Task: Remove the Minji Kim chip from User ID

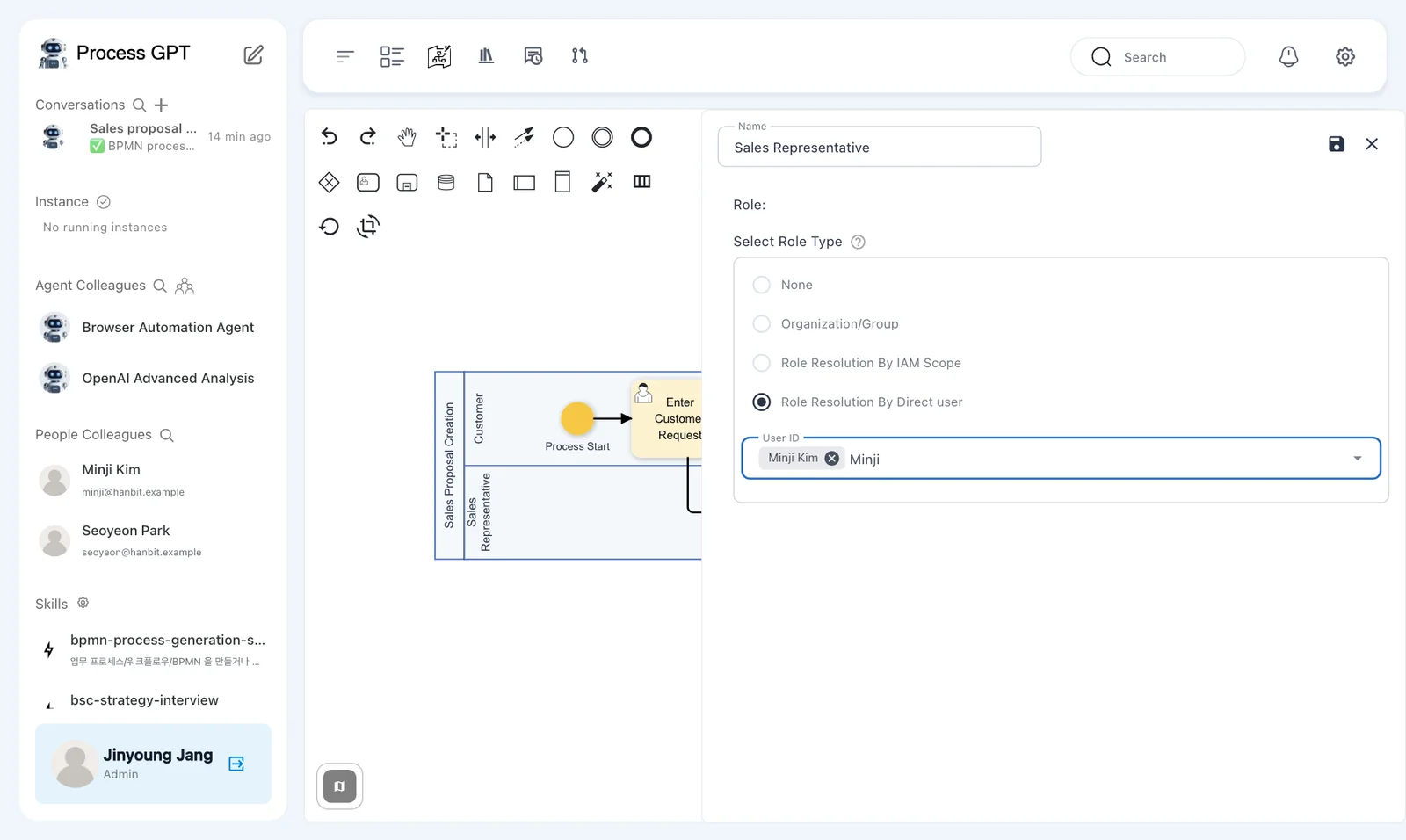Action: point(831,458)
